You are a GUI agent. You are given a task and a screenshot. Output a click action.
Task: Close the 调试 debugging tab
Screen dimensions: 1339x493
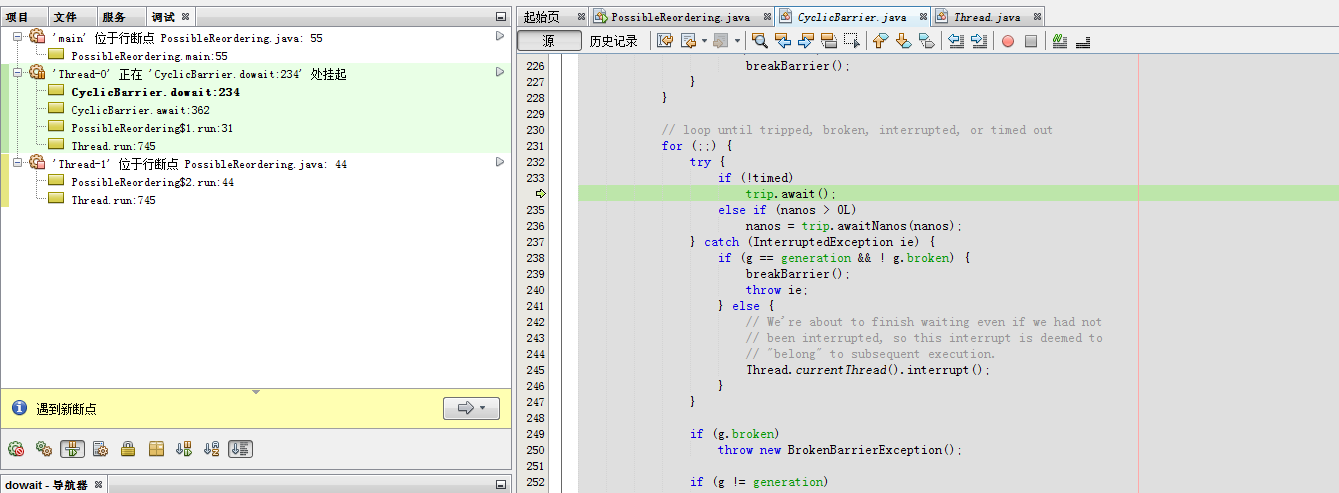point(186,17)
